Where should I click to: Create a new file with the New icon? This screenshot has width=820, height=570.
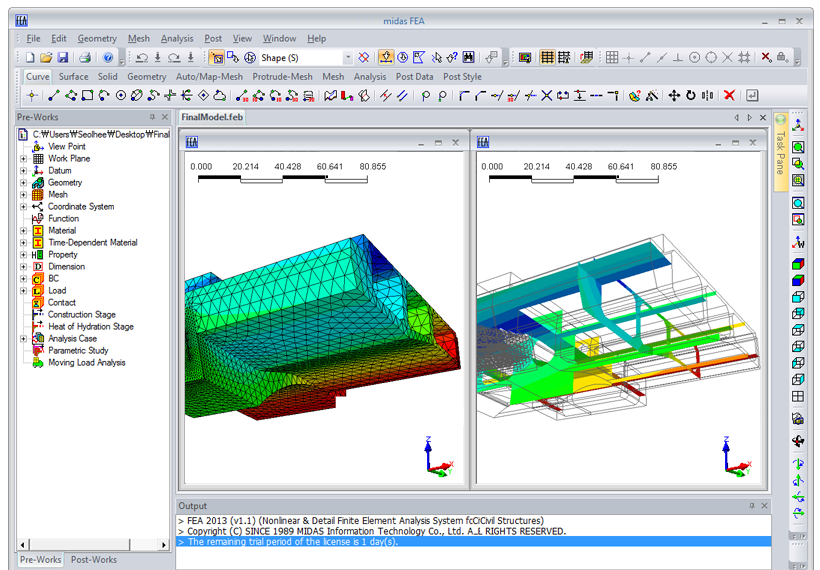click(30, 58)
